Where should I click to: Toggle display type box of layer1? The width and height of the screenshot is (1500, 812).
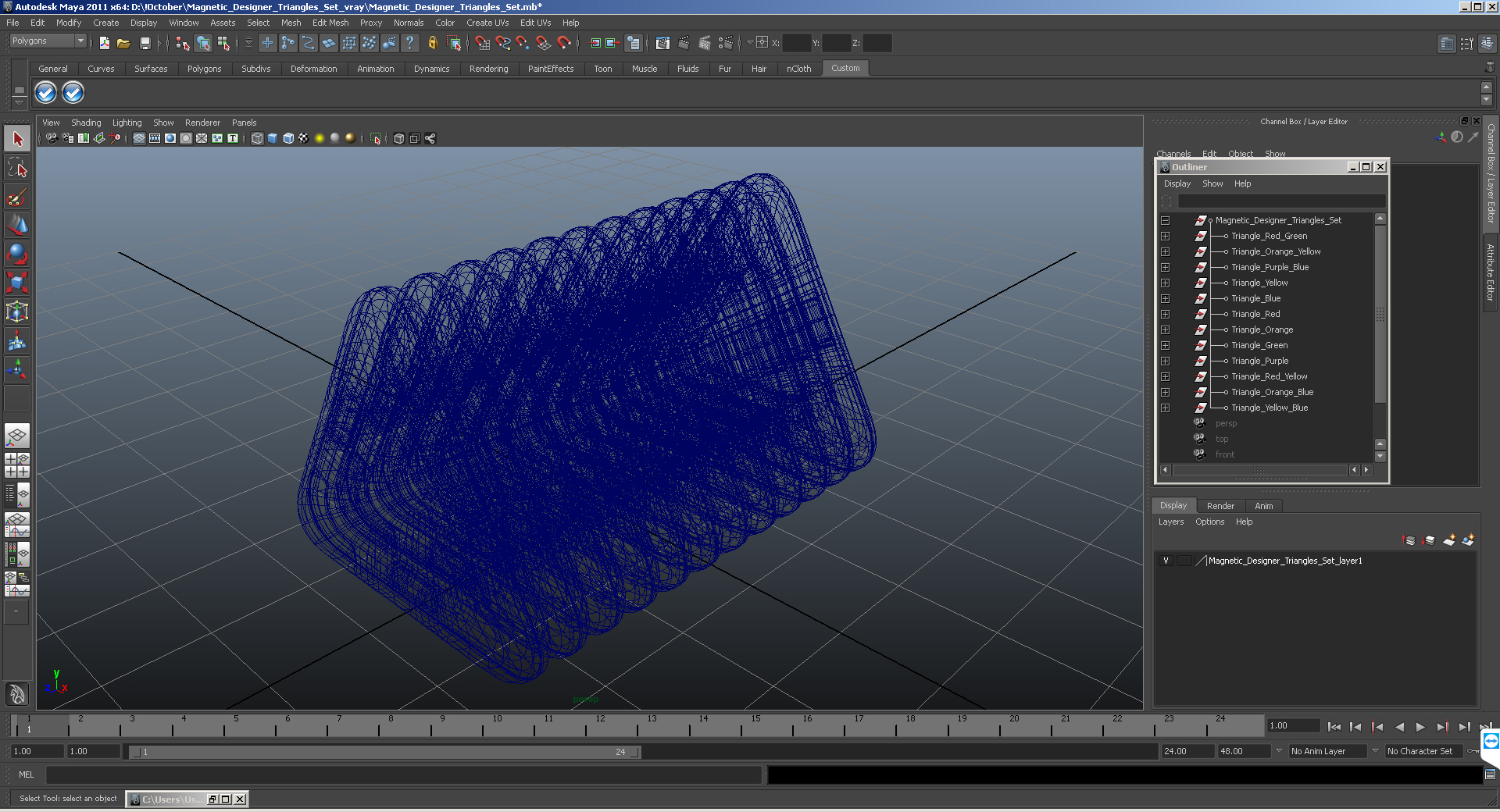tap(1184, 561)
